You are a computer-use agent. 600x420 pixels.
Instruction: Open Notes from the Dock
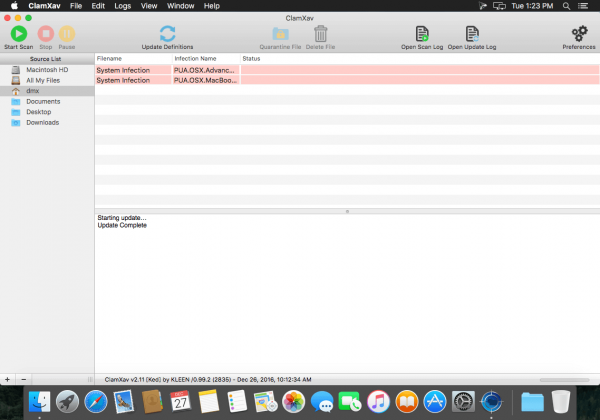click(209, 401)
